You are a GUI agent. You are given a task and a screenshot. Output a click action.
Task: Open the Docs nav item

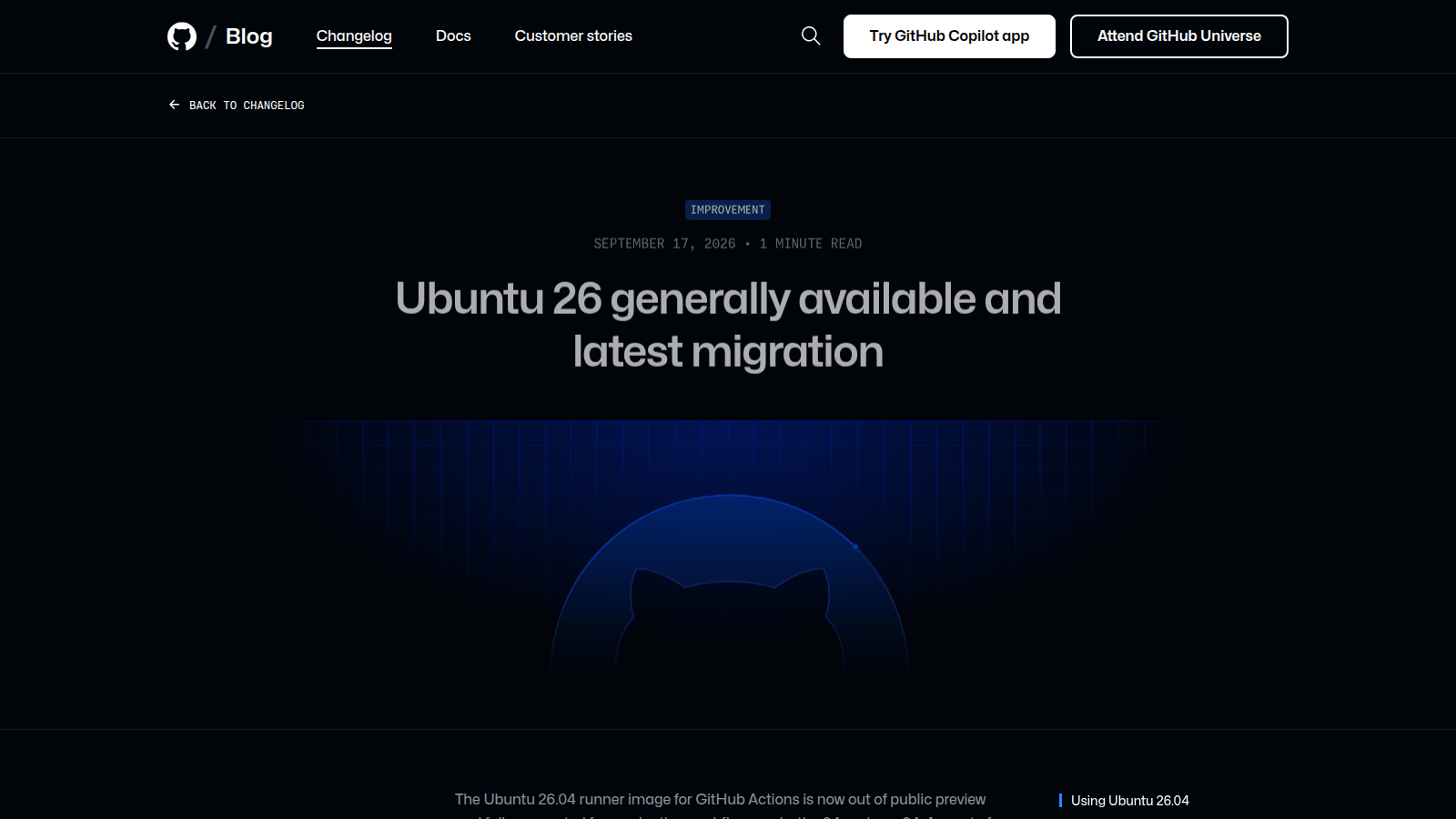pyautogui.click(x=453, y=36)
